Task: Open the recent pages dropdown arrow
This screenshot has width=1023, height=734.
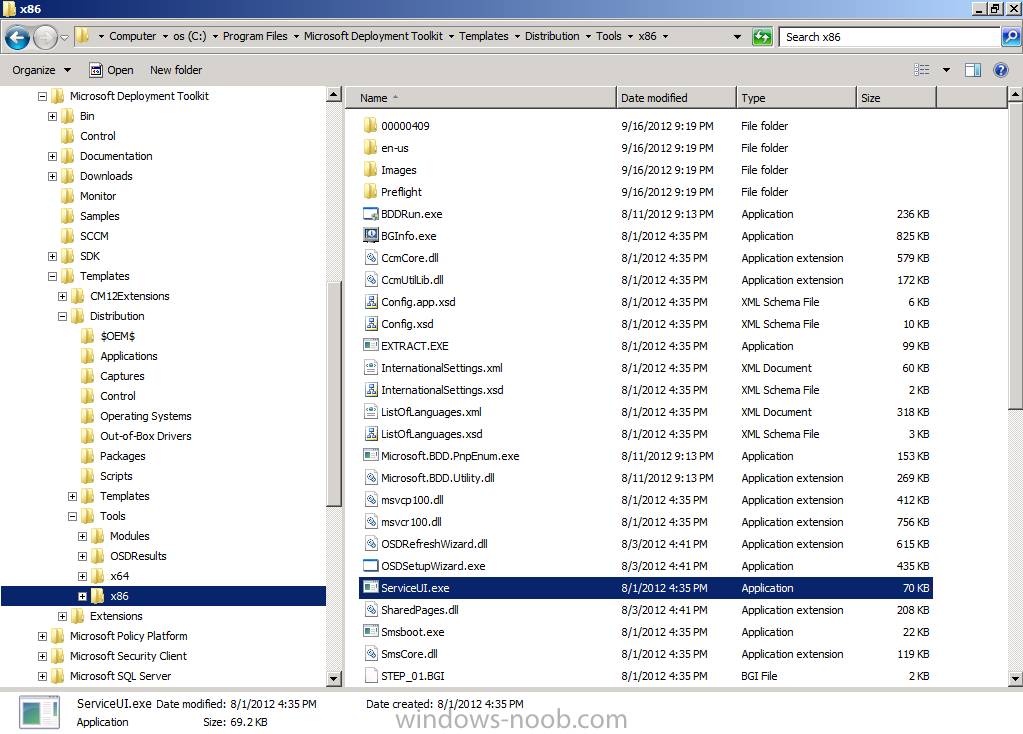Action: (x=64, y=37)
